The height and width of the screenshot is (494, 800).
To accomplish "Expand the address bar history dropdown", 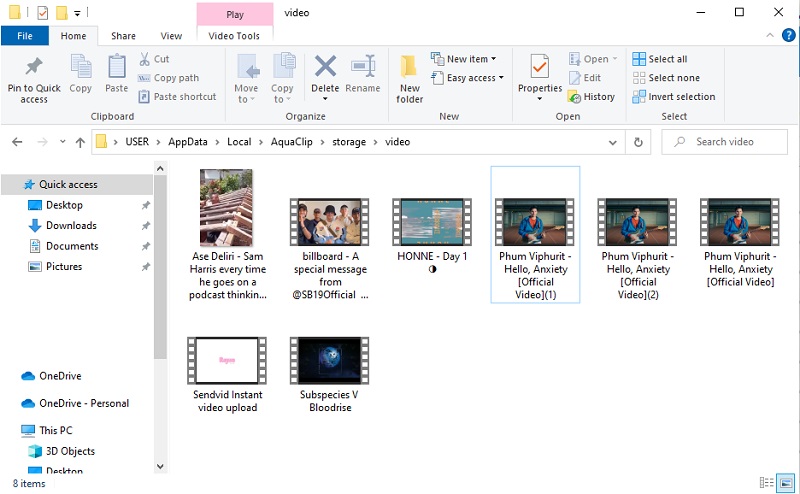I will click(613, 142).
